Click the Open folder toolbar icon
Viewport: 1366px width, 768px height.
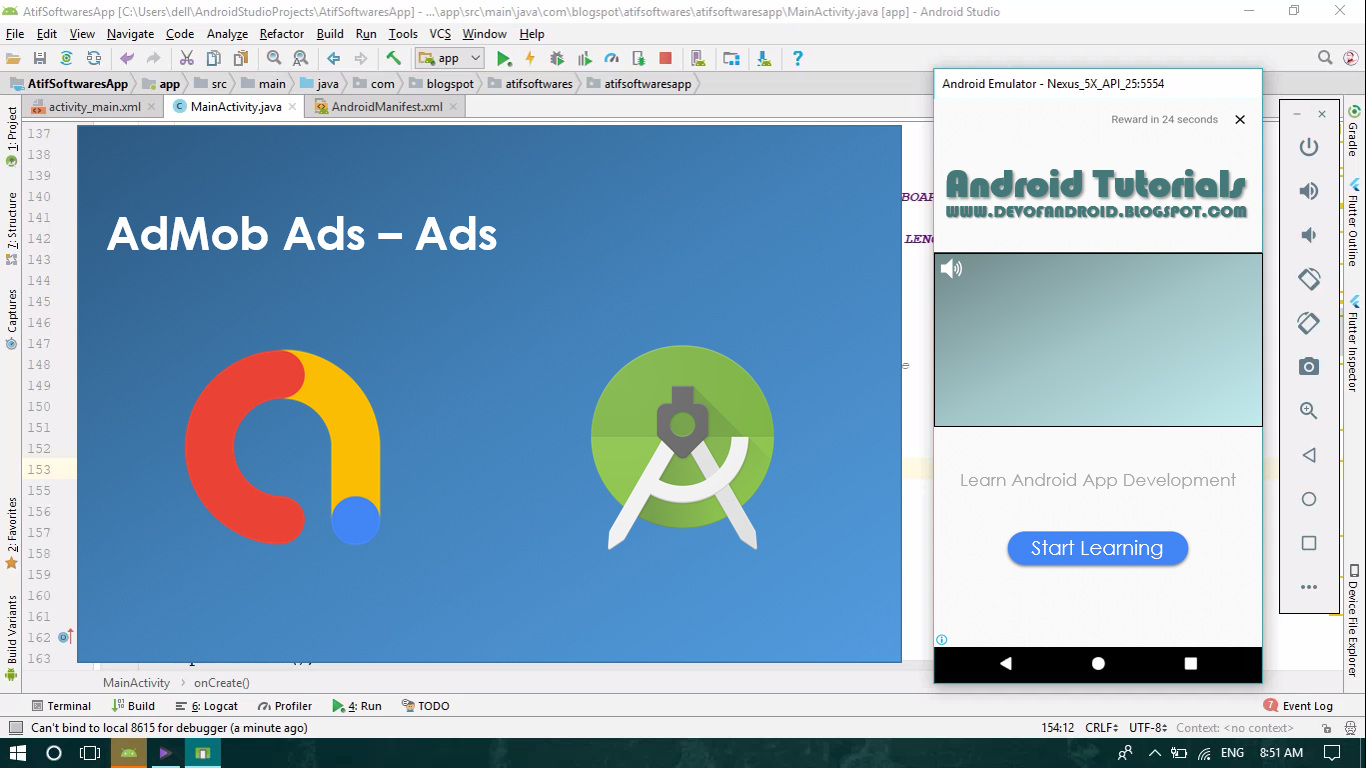click(13, 58)
